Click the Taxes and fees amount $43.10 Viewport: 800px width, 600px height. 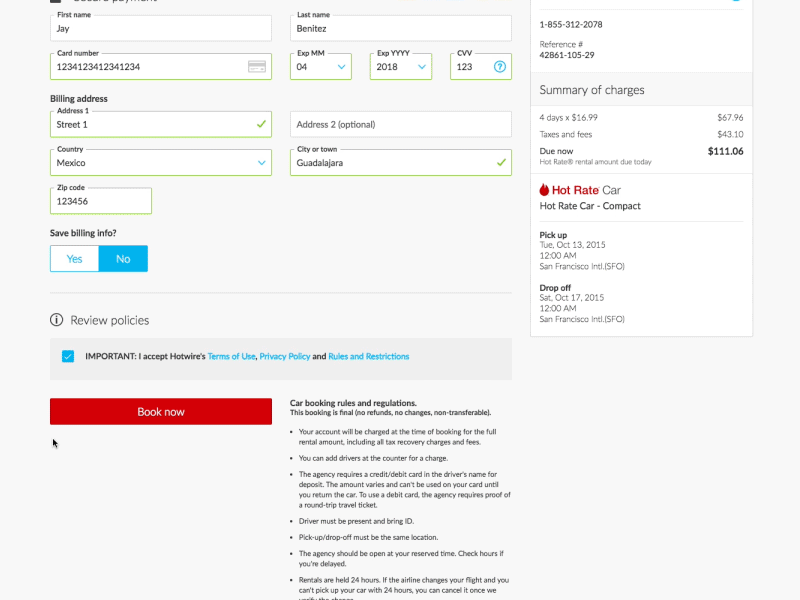pos(730,134)
